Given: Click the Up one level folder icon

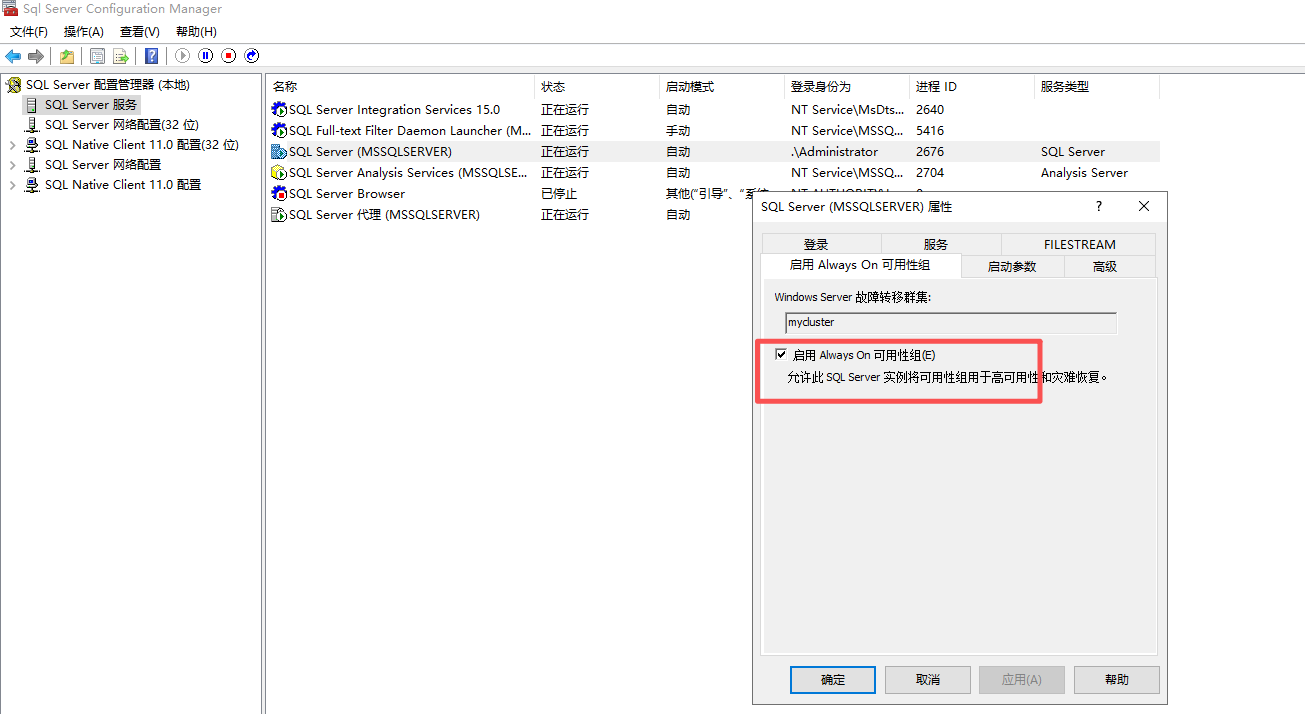Looking at the screenshot, I should point(67,56).
